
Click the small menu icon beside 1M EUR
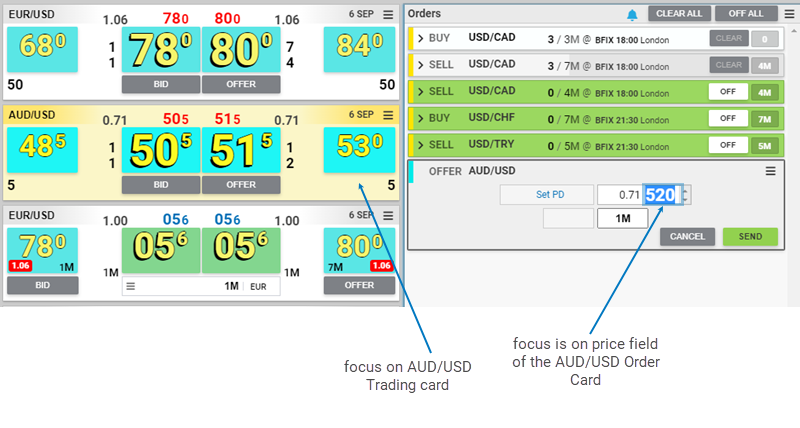coord(130,286)
